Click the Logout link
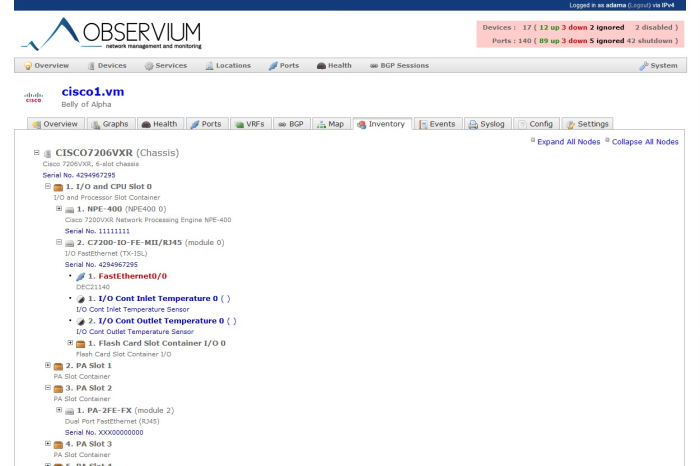Image resolution: width=700 pixels, height=466 pixels. [x=639, y=5]
